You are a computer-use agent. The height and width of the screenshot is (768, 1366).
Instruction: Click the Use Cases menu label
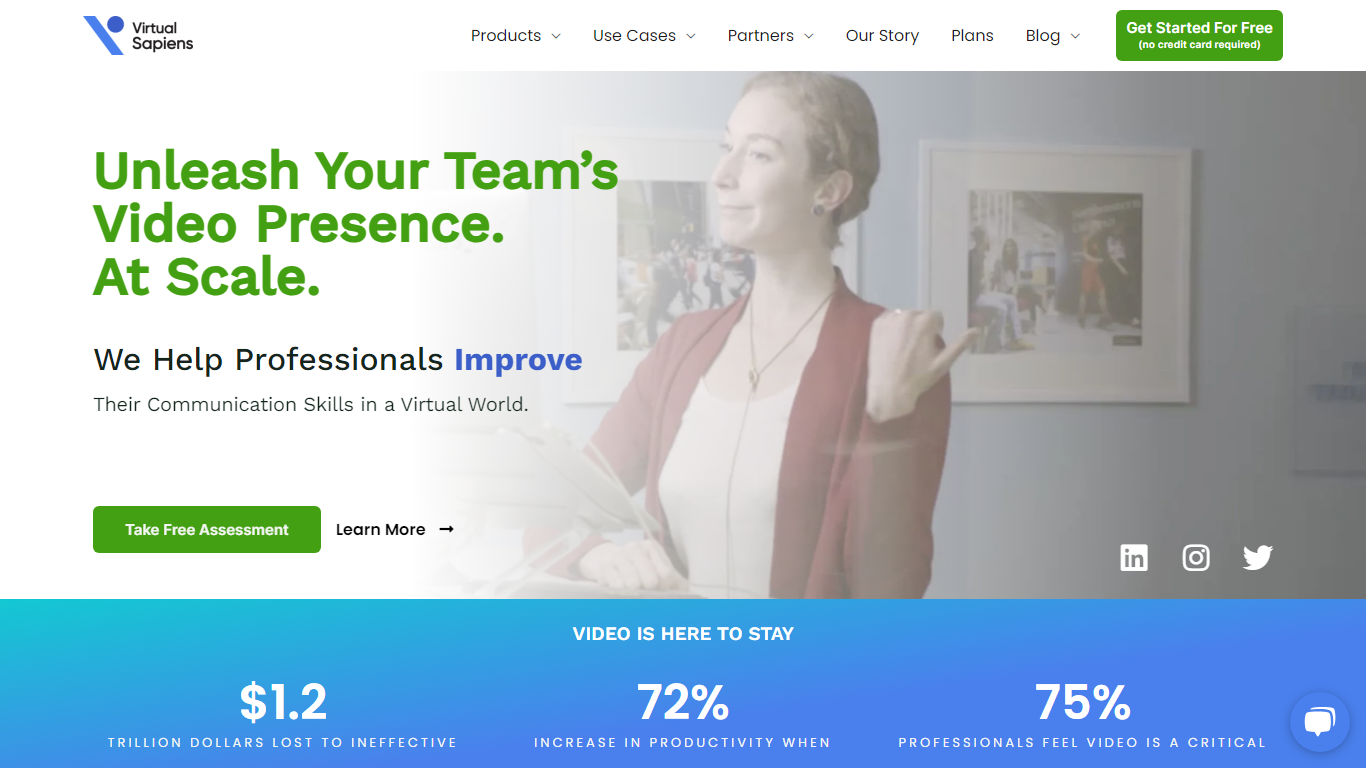click(634, 35)
